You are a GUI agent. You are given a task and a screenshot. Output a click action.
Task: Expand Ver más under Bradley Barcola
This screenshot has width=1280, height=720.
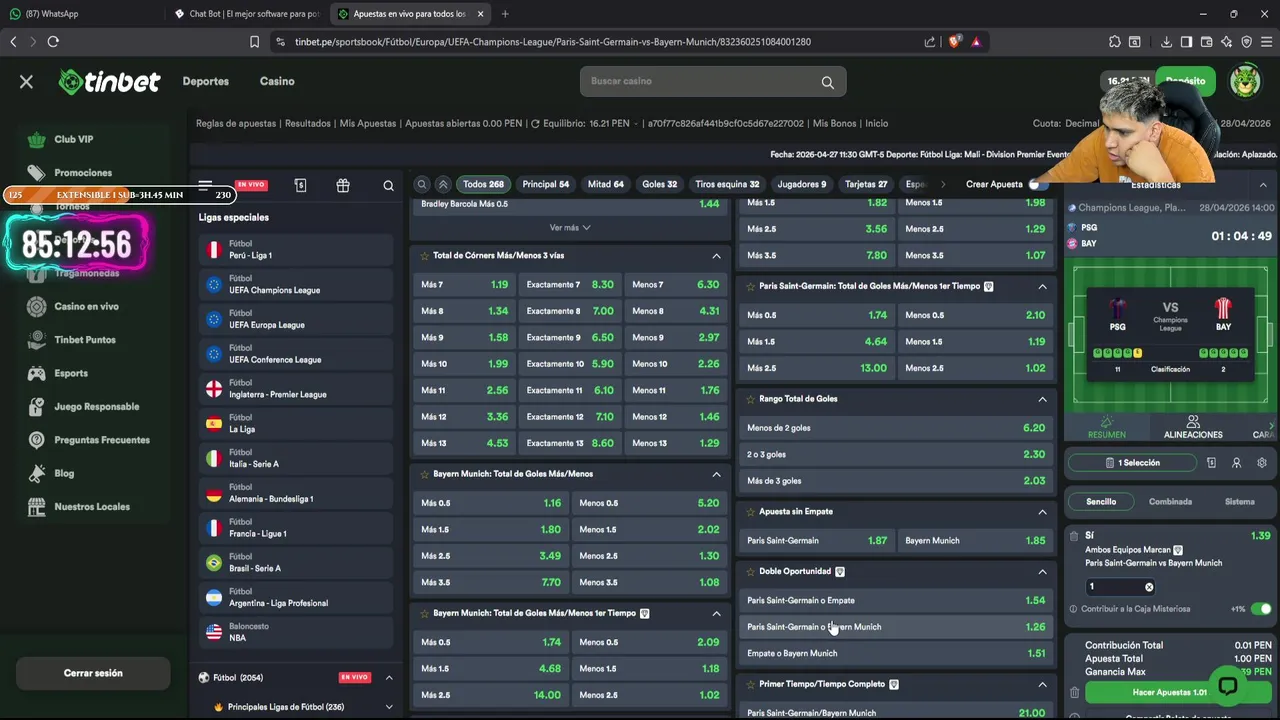pos(569,228)
